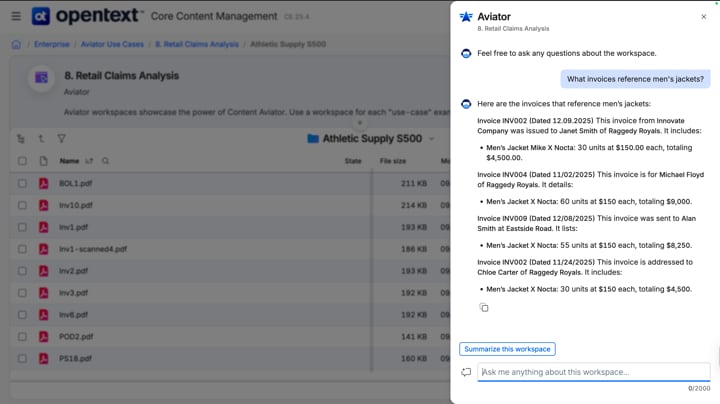Click the PDF icon for Inv1.pdf
720x404 pixels.
(x=44, y=227)
